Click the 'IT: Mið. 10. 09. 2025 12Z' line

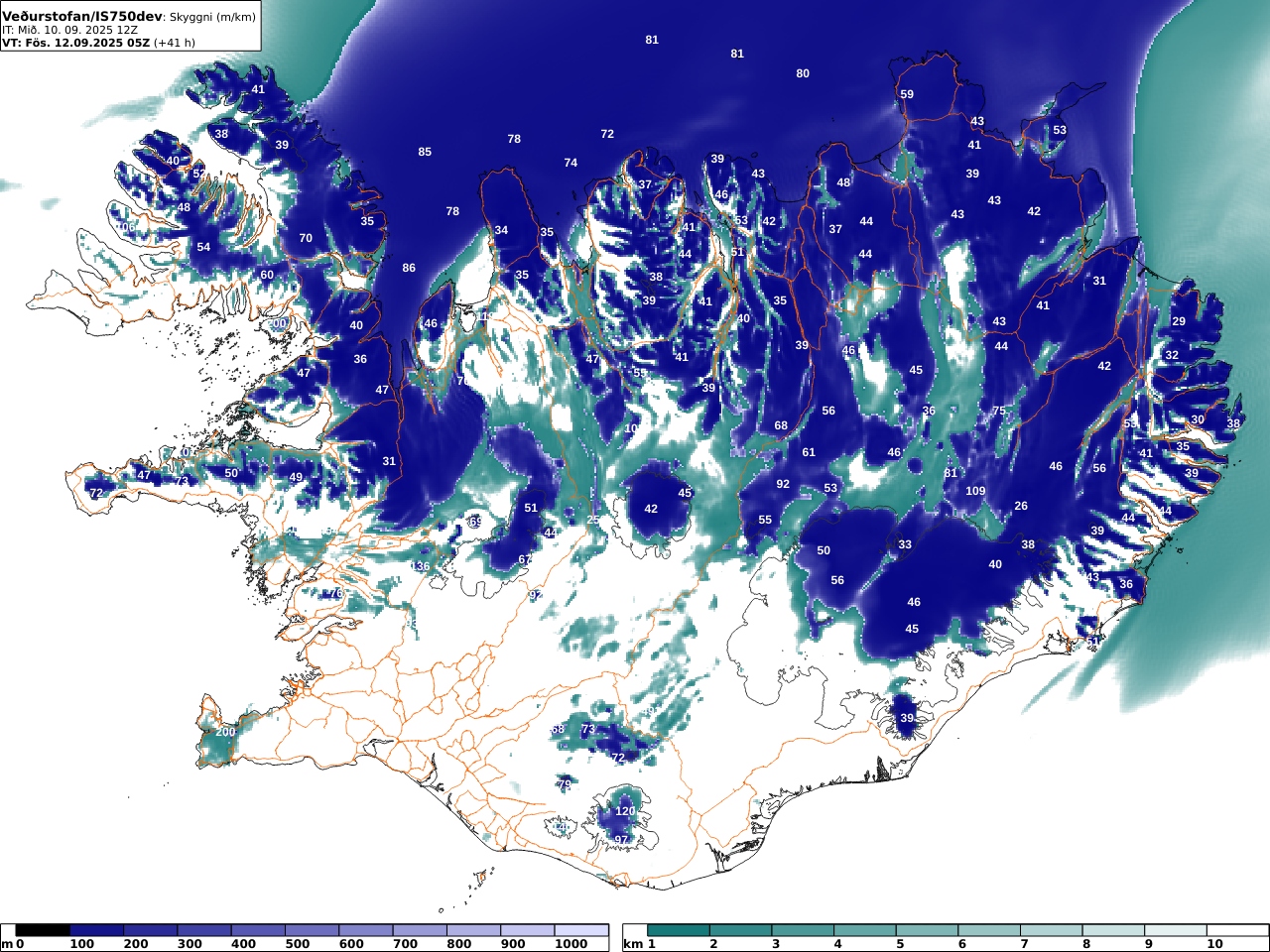[x=70, y=30]
